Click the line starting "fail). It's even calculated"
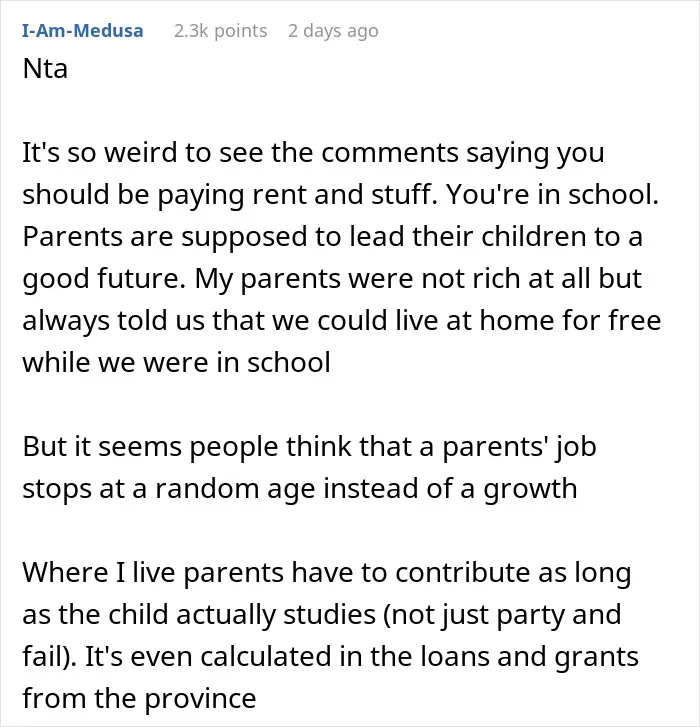700x727 pixels. tap(331, 657)
